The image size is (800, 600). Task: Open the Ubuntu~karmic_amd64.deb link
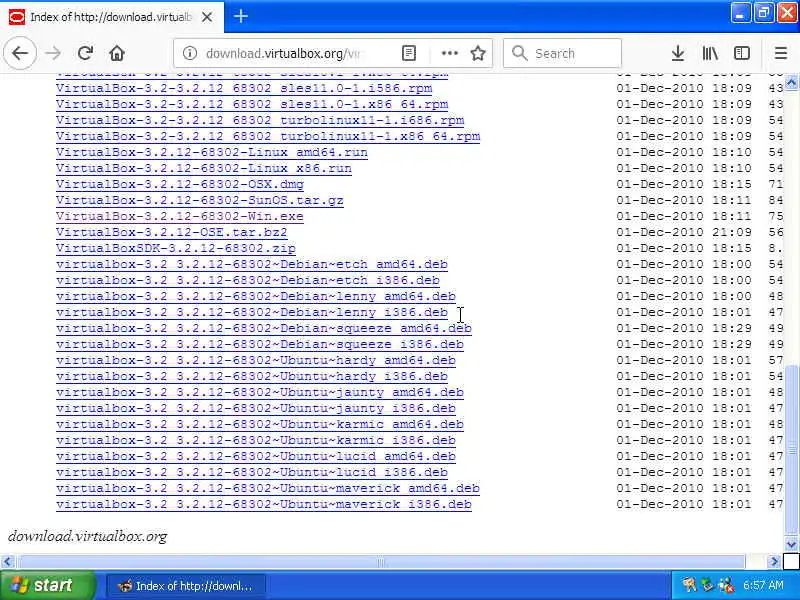click(x=260, y=424)
